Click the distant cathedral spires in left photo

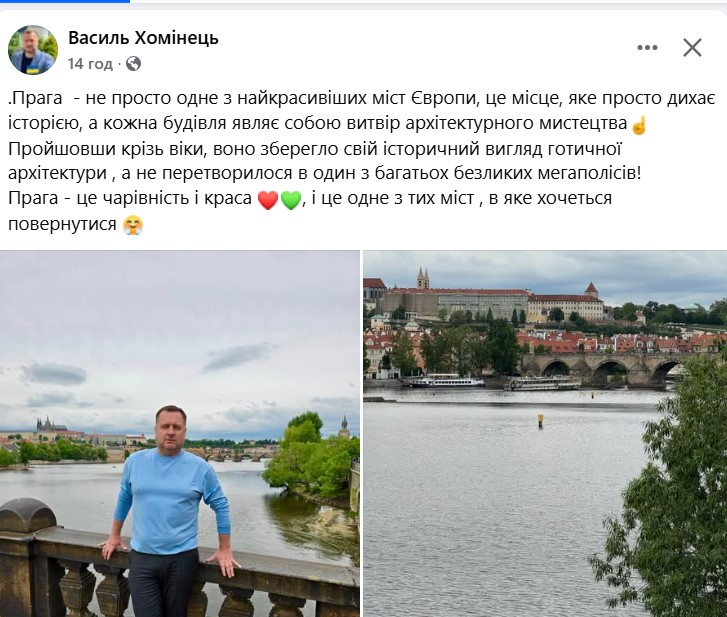click(47, 424)
